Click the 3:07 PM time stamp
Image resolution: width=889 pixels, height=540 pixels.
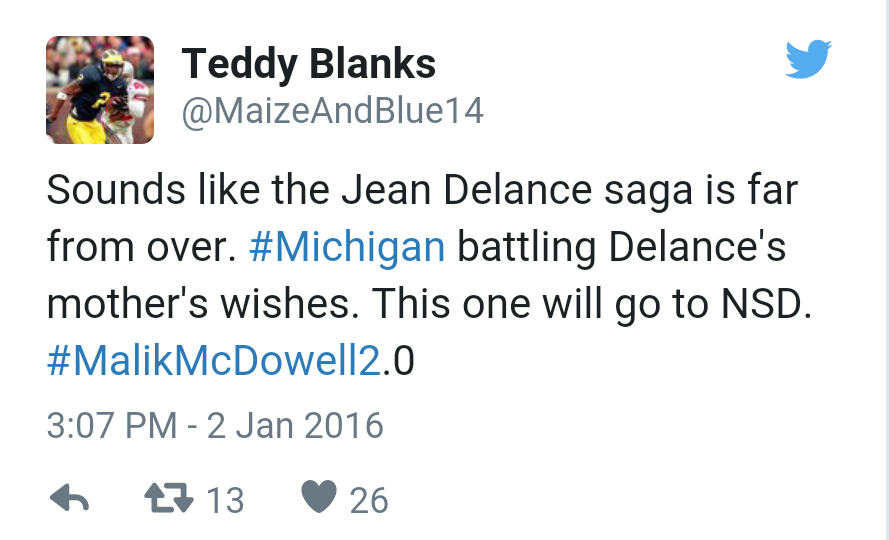point(111,425)
